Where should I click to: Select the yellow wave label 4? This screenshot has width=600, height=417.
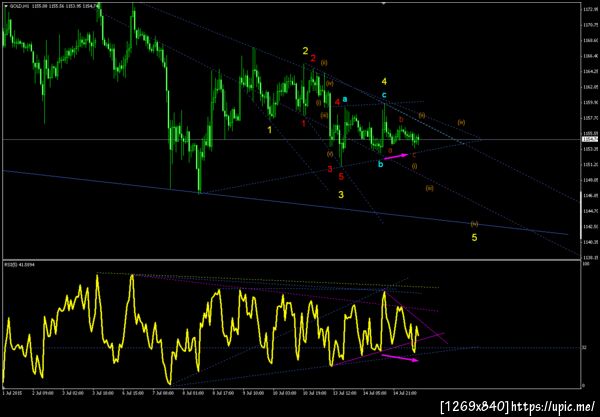384,81
